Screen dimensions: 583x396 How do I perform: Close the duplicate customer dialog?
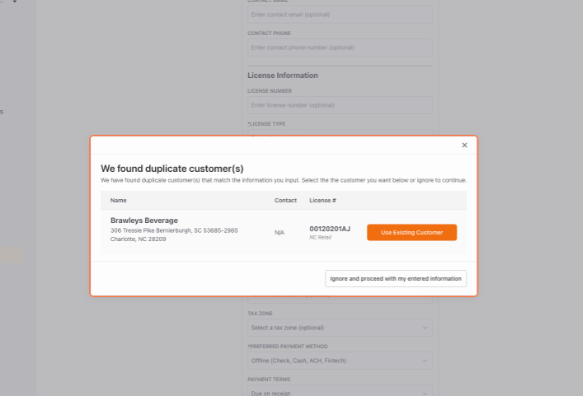pyautogui.click(x=464, y=145)
